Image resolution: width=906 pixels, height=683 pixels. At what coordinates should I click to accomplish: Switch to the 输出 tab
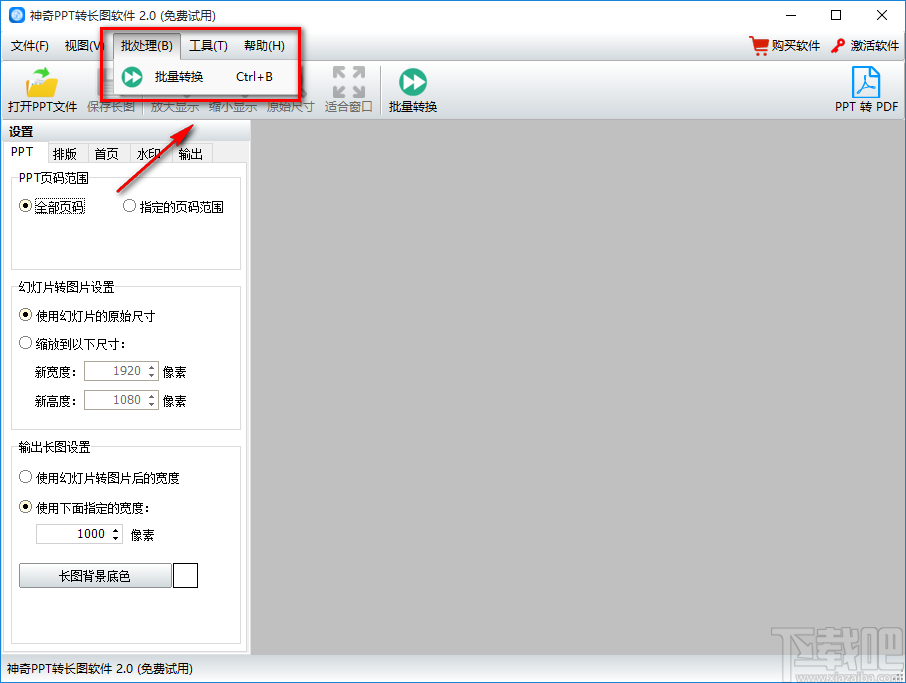(x=191, y=154)
